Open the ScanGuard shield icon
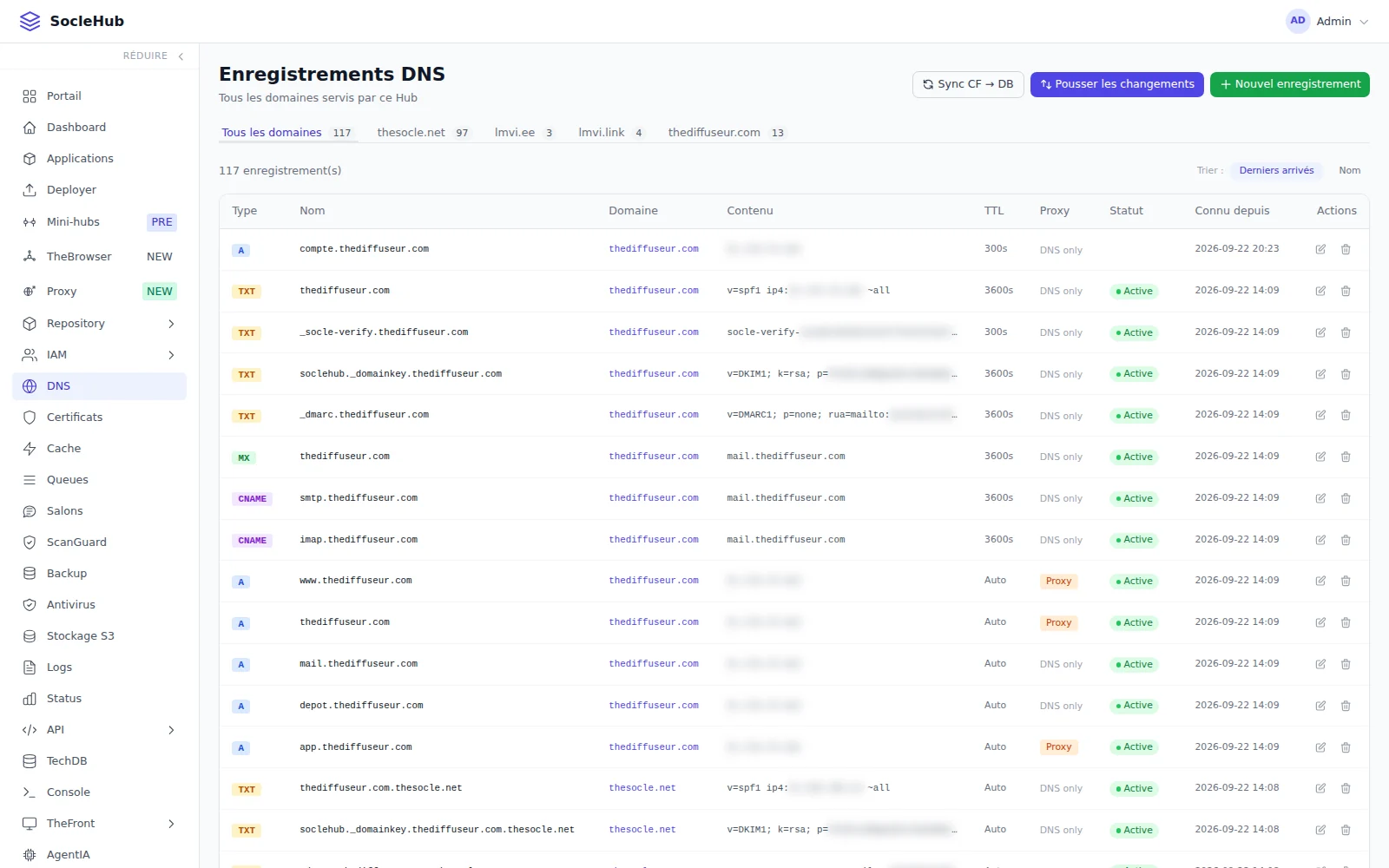The image size is (1389, 868). tap(30, 542)
